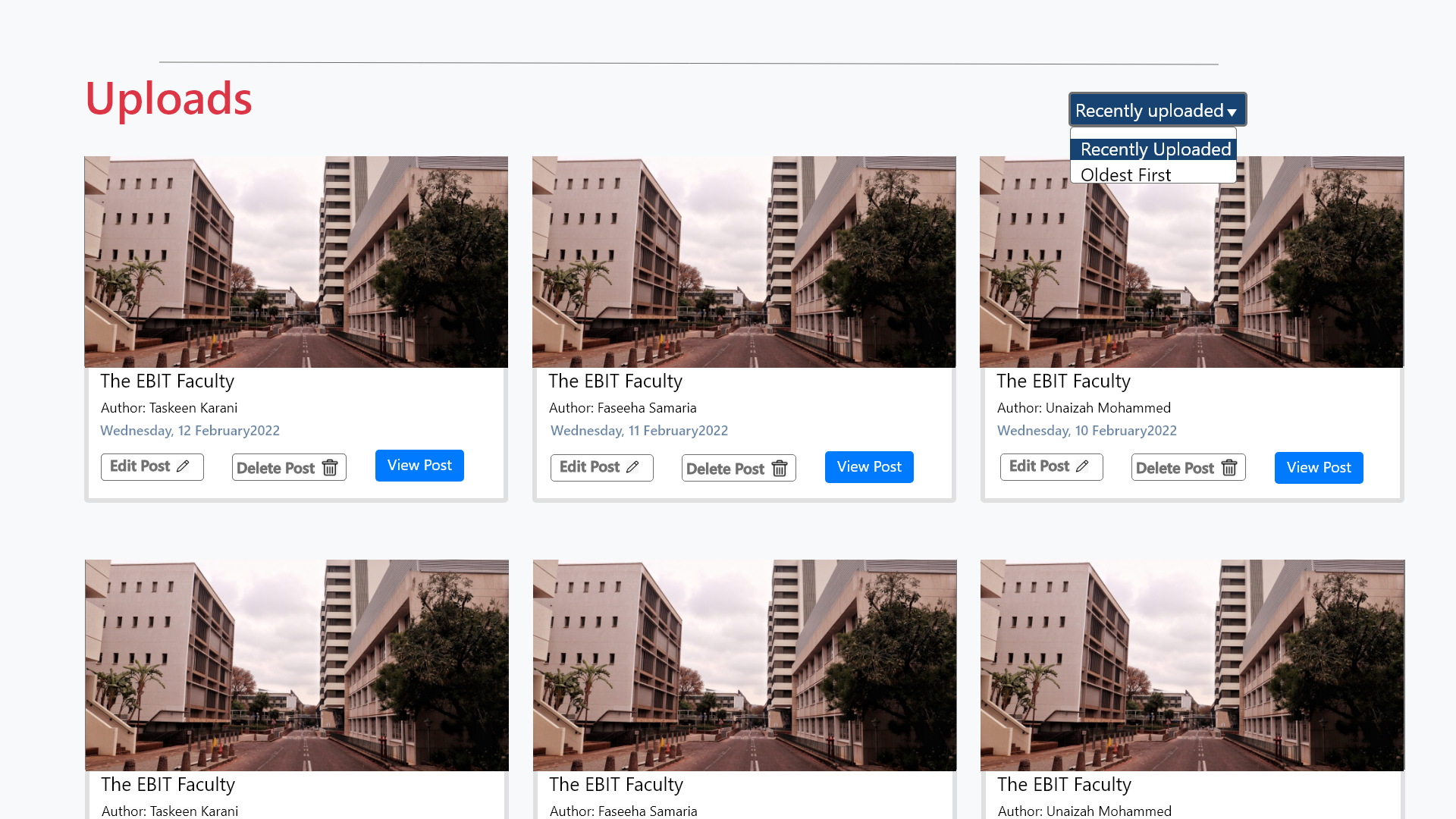
Task: Click trash icon on Faseeha Samaria's Delete Post
Action: [x=780, y=469]
